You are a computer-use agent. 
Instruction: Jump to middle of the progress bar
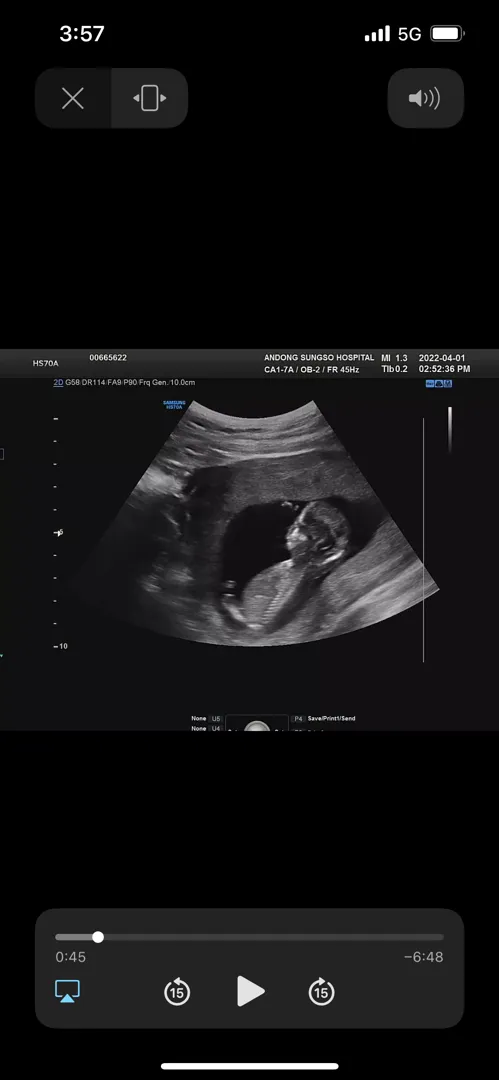coord(250,937)
